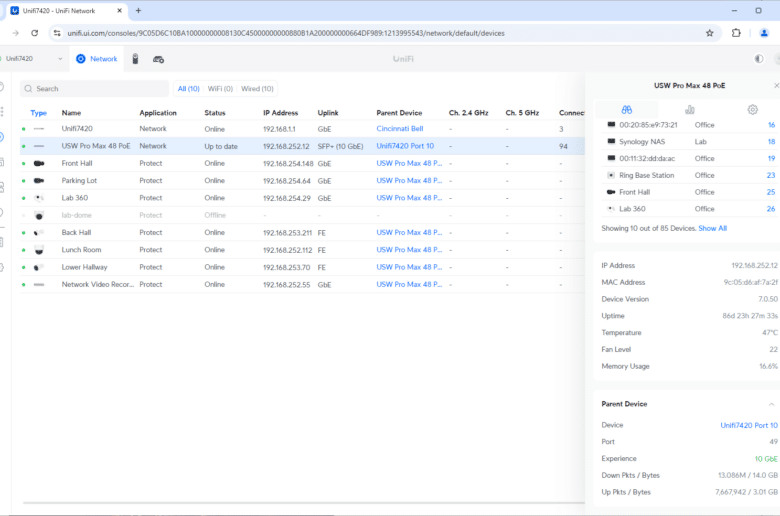This screenshot has width=780, height=516.
Task: Close the Unifi7420 browser tab
Action: tap(119, 10)
